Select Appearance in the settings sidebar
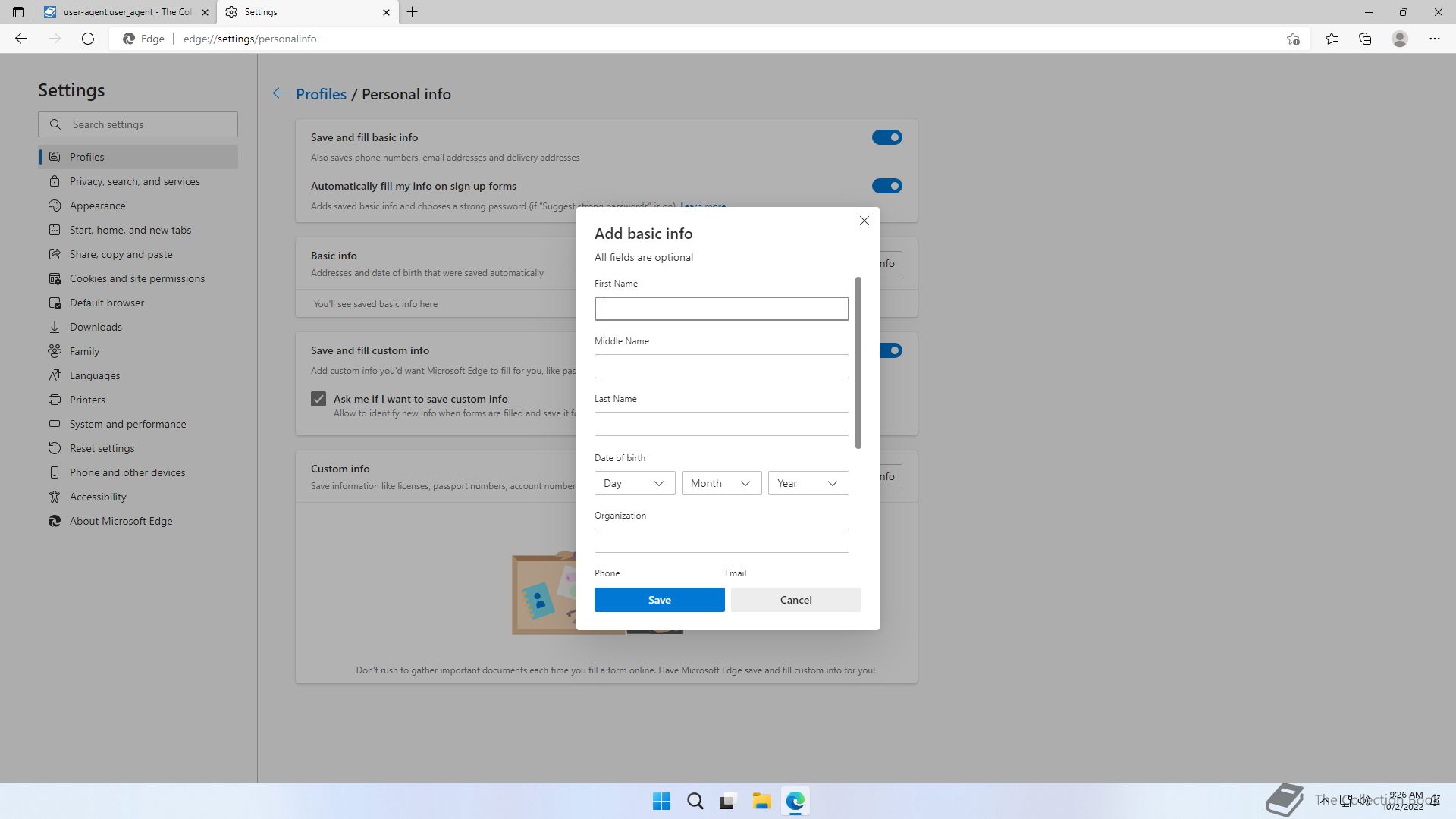This screenshot has width=1456, height=819. tap(98, 206)
